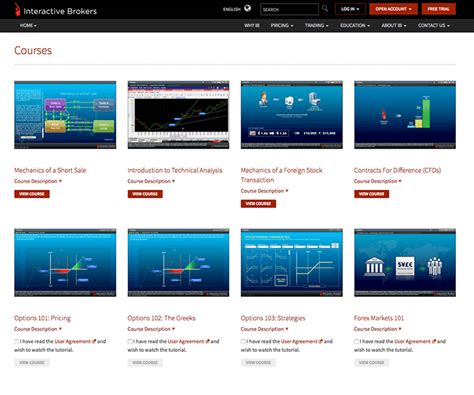Click the greyed View Course button under Options 101

32,363
